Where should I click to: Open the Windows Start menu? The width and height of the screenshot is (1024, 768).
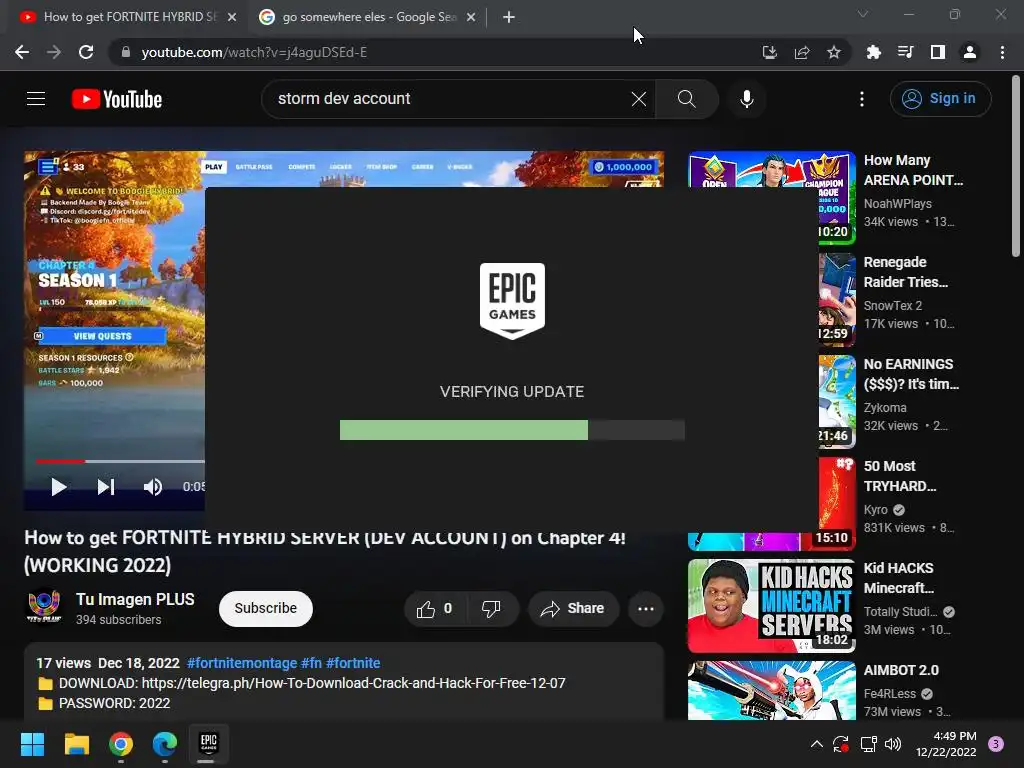pos(32,744)
